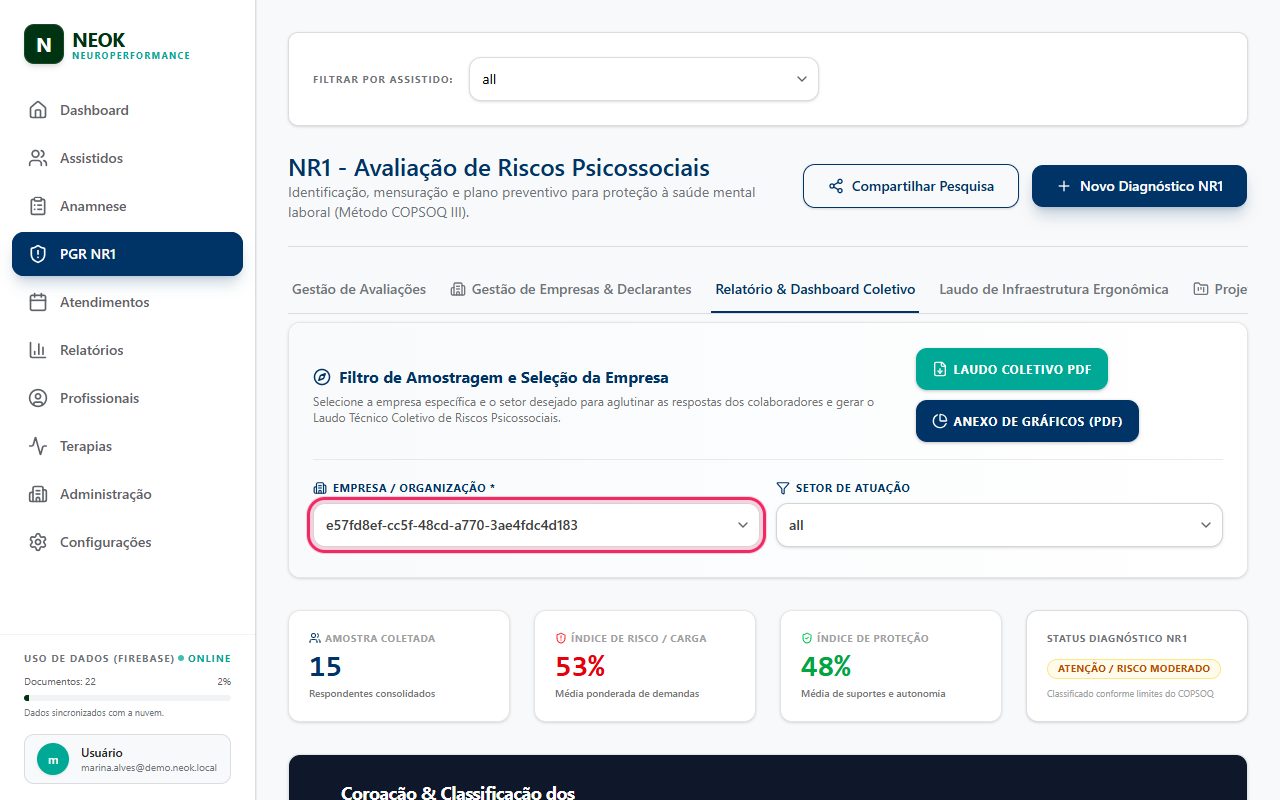Image resolution: width=1280 pixels, height=800 pixels.
Task: Click the Online status indicator
Action: coord(204,658)
